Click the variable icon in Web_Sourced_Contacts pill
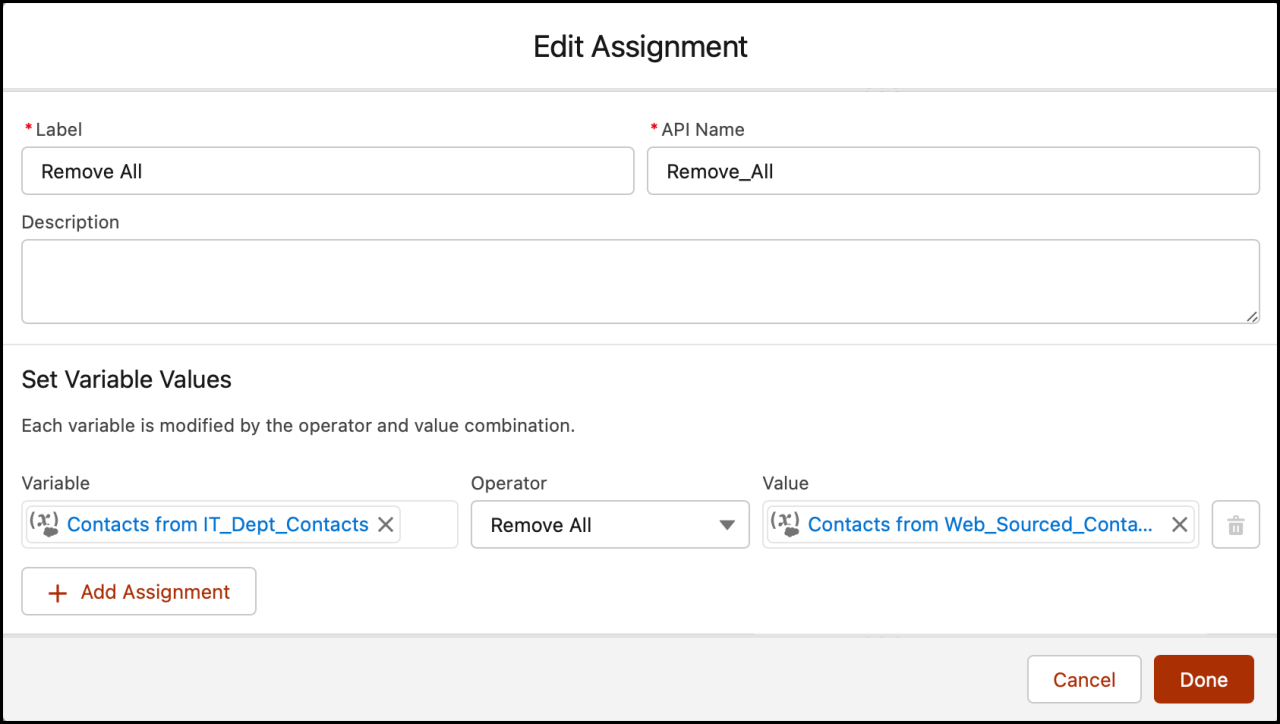1280x724 pixels. click(x=786, y=524)
